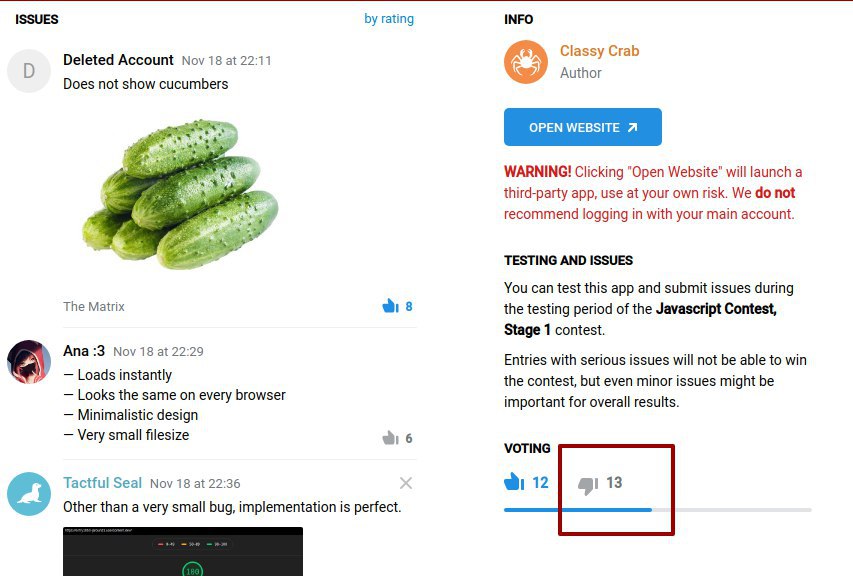Image resolution: width=853 pixels, height=576 pixels.
Task: Click the cucumber image attachment
Action: tap(181, 194)
